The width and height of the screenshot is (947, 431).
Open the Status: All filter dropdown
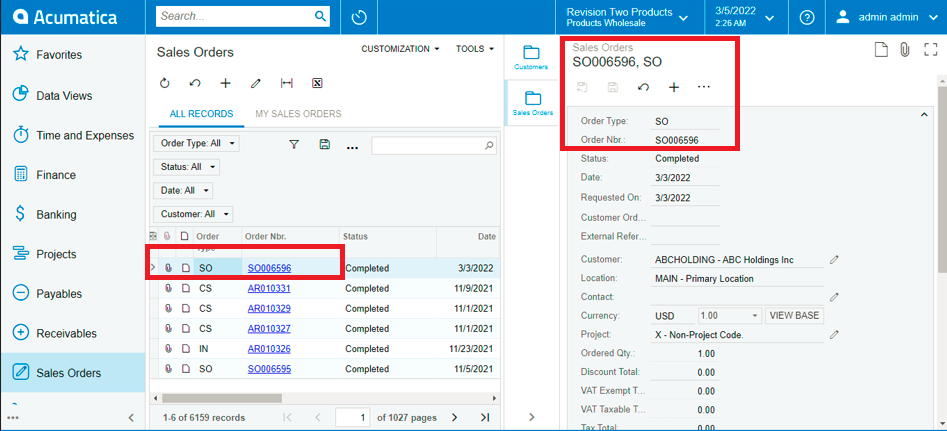[187, 167]
